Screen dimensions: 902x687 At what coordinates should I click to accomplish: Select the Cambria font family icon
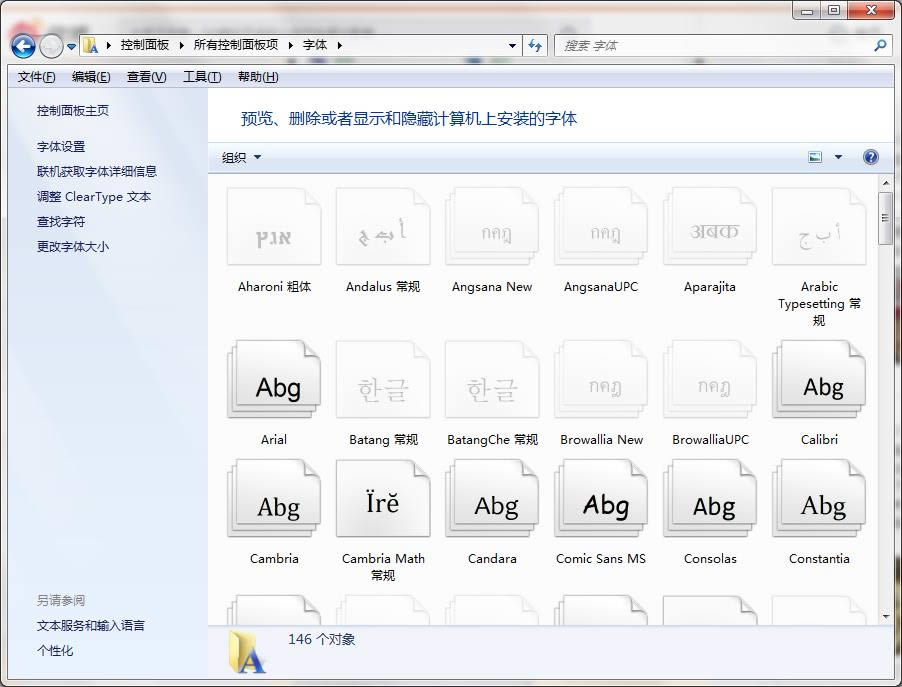[x=274, y=498]
